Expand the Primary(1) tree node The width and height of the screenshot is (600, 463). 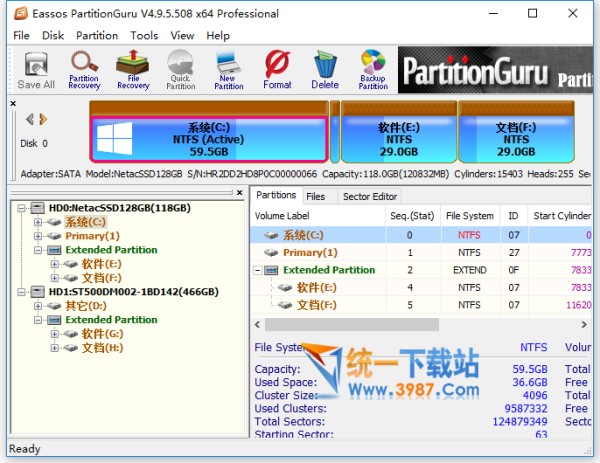coord(38,236)
